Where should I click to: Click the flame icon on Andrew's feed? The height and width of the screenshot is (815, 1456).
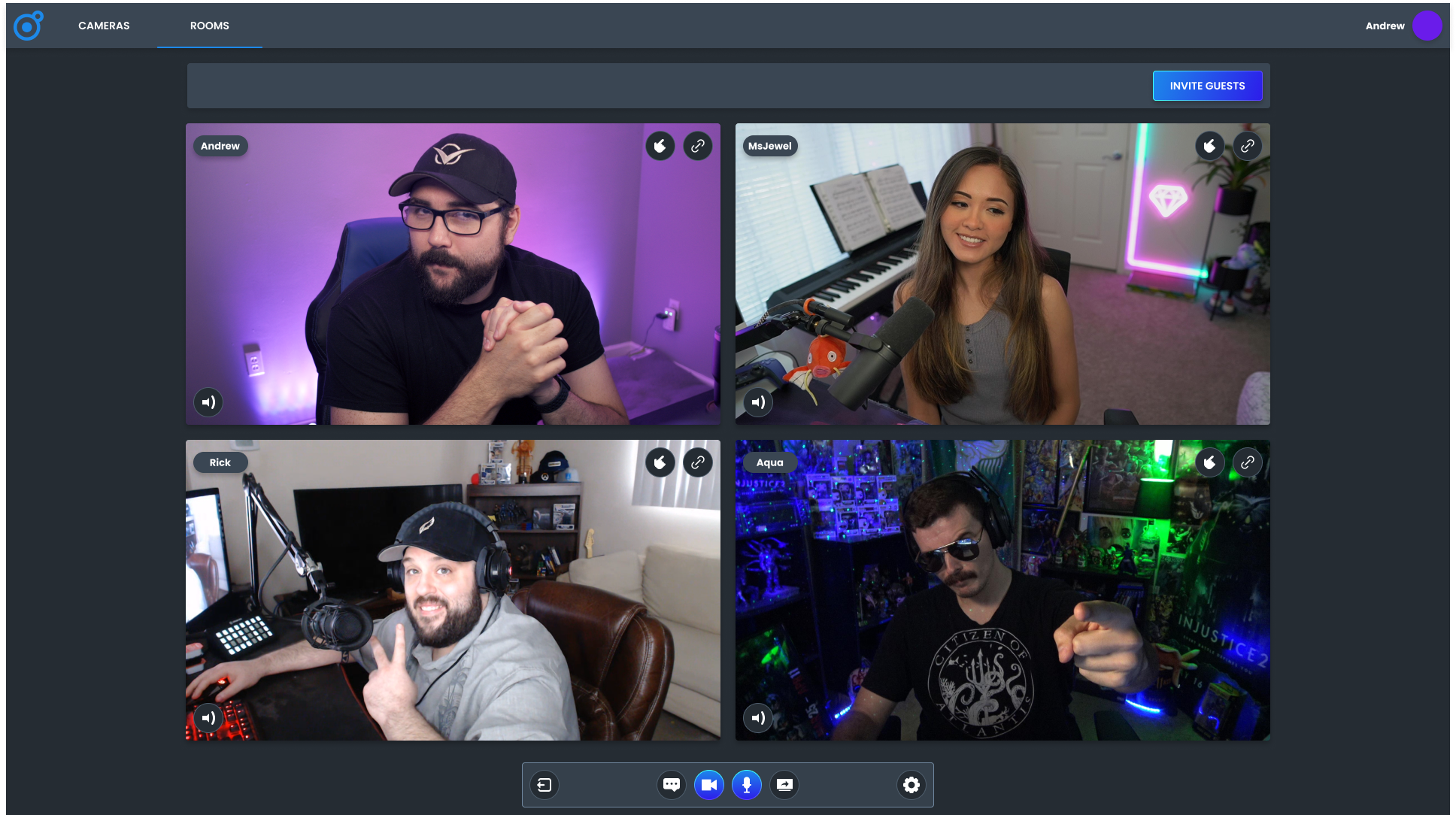coord(660,146)
